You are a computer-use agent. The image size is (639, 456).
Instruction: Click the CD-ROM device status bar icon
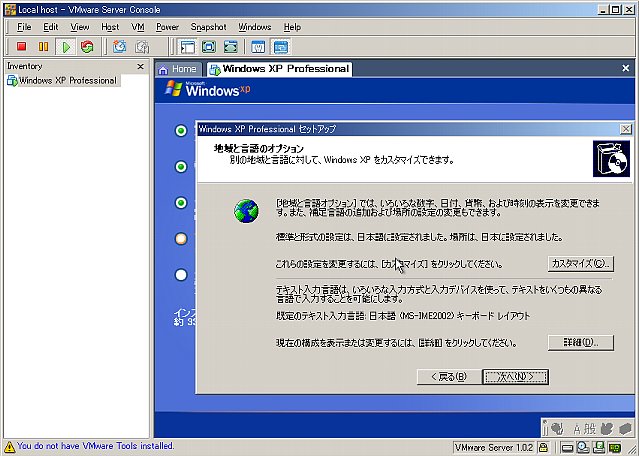pos(584,448)
